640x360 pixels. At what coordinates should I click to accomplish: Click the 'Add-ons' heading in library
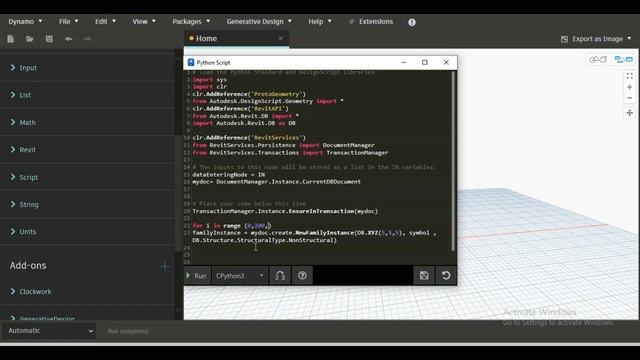(x=28, y=265)
